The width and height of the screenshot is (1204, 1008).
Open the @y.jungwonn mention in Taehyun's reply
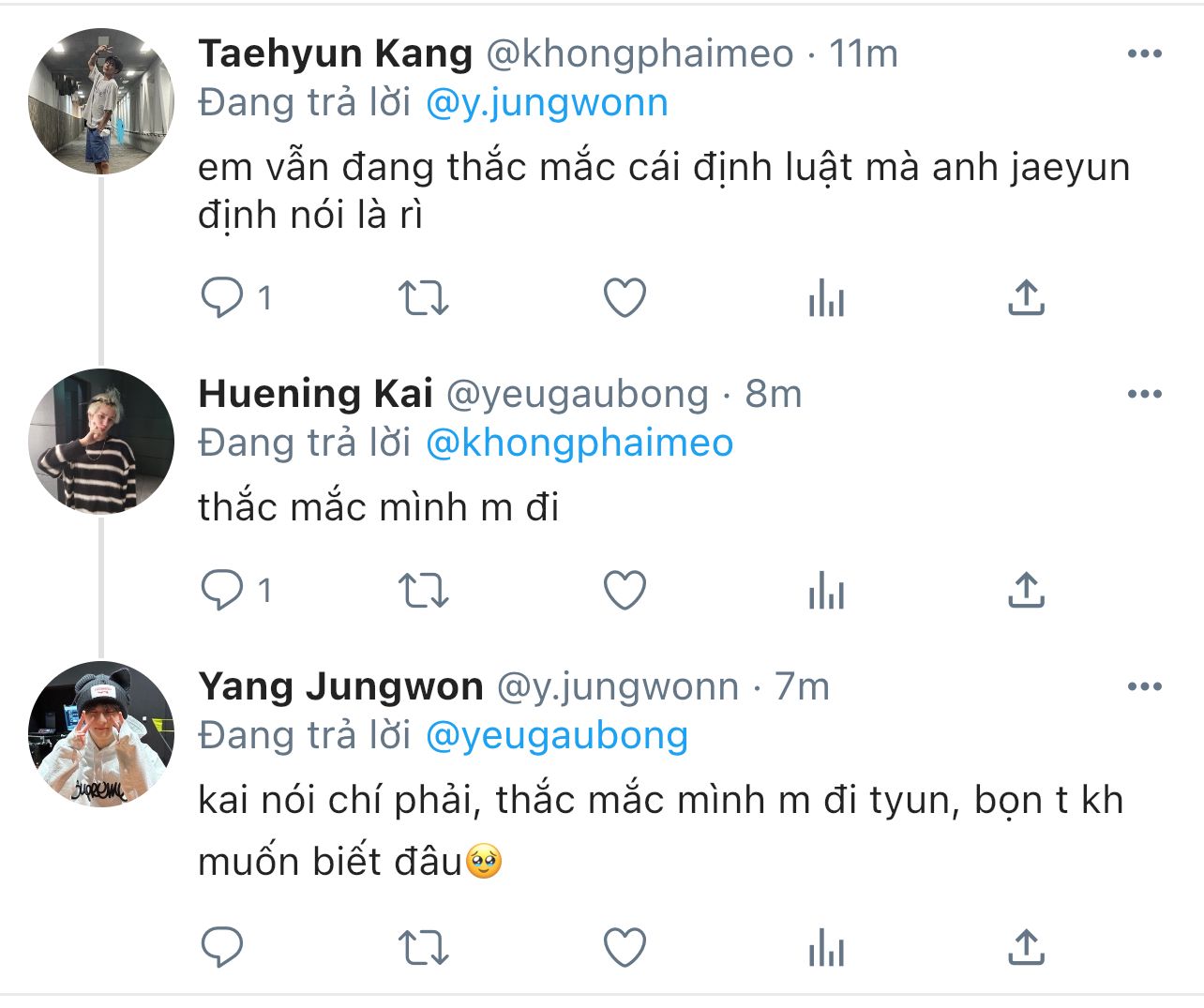(547, 102)
